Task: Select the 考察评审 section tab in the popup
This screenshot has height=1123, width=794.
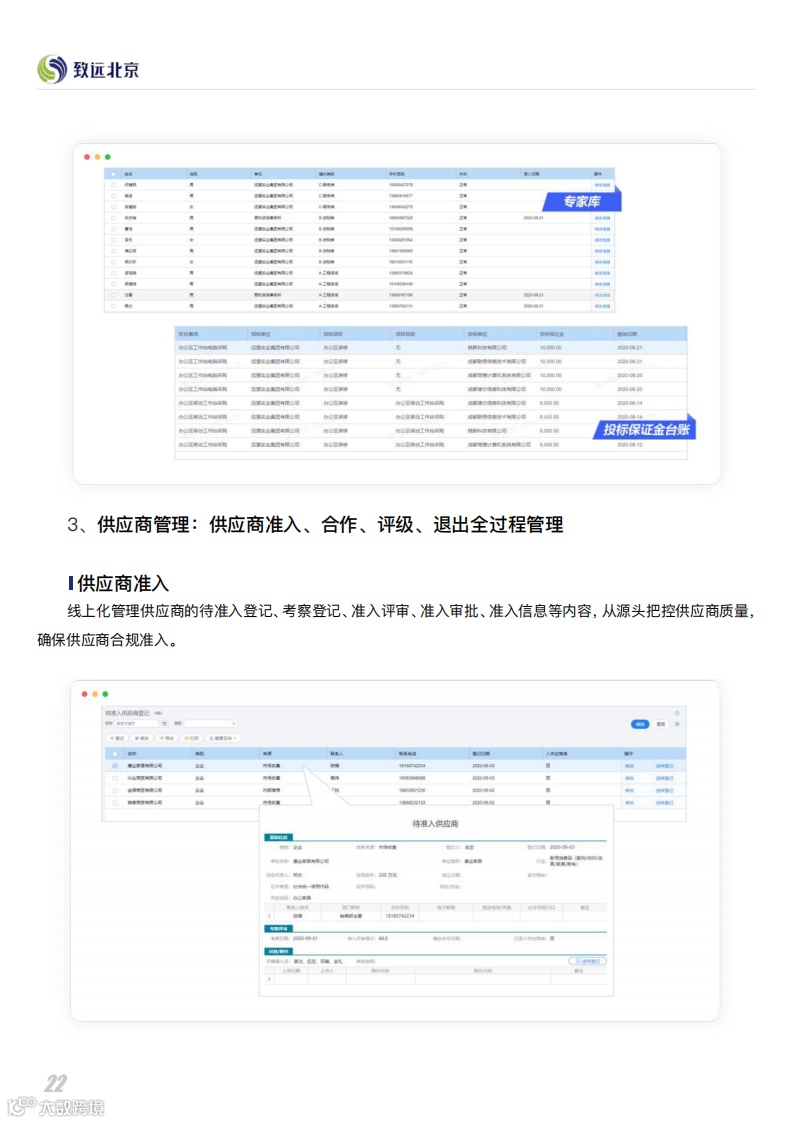Action: click(x=279, y=928)
